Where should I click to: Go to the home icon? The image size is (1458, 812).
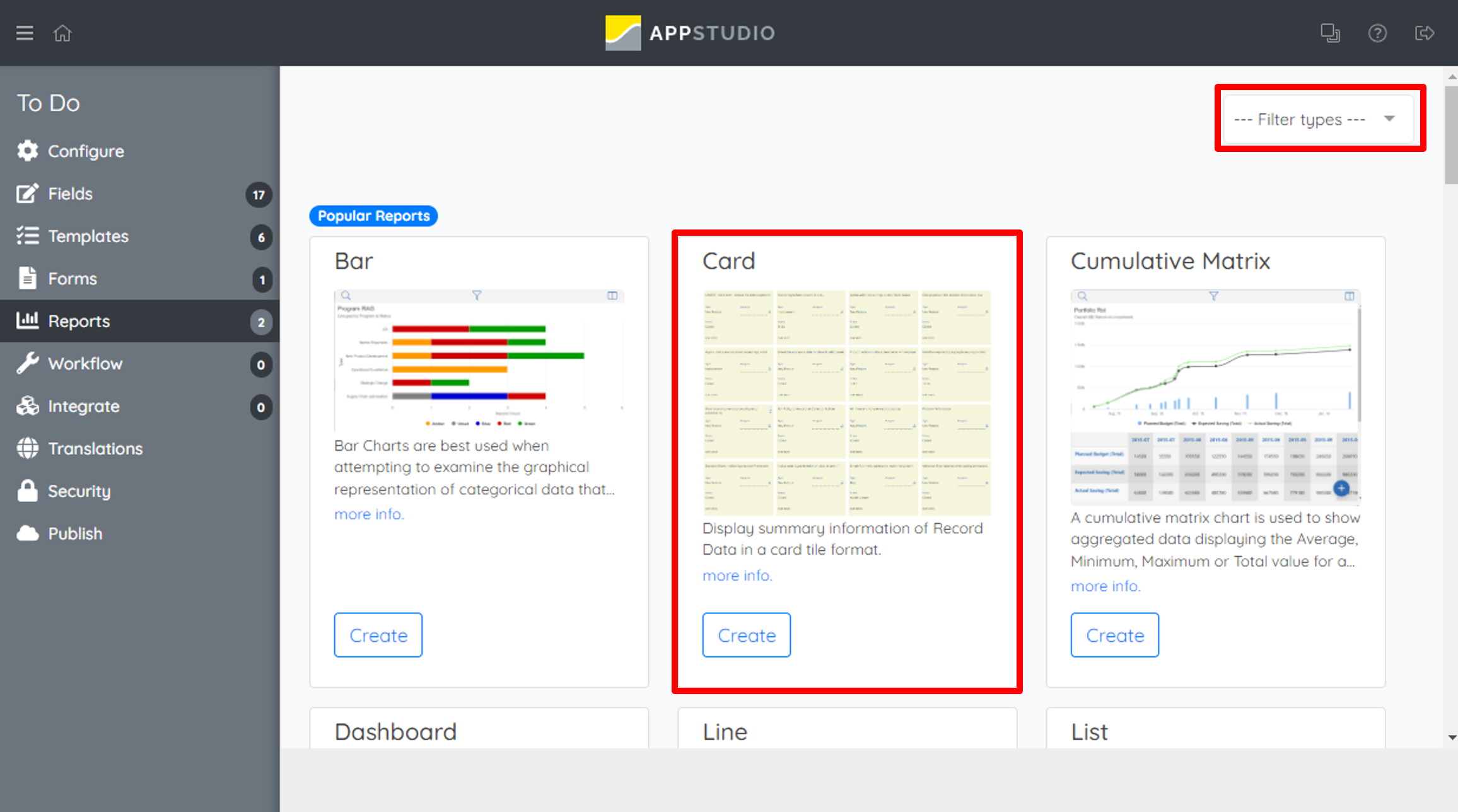(62, 33)
